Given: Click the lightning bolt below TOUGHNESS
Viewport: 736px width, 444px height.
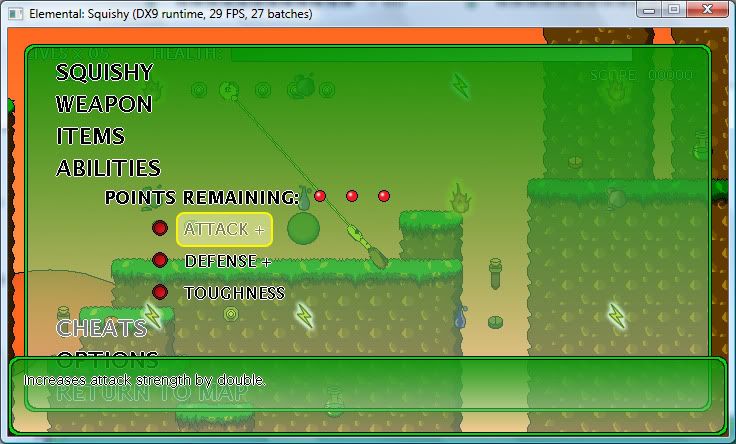Looking at the screenshot, I should 304,315.
